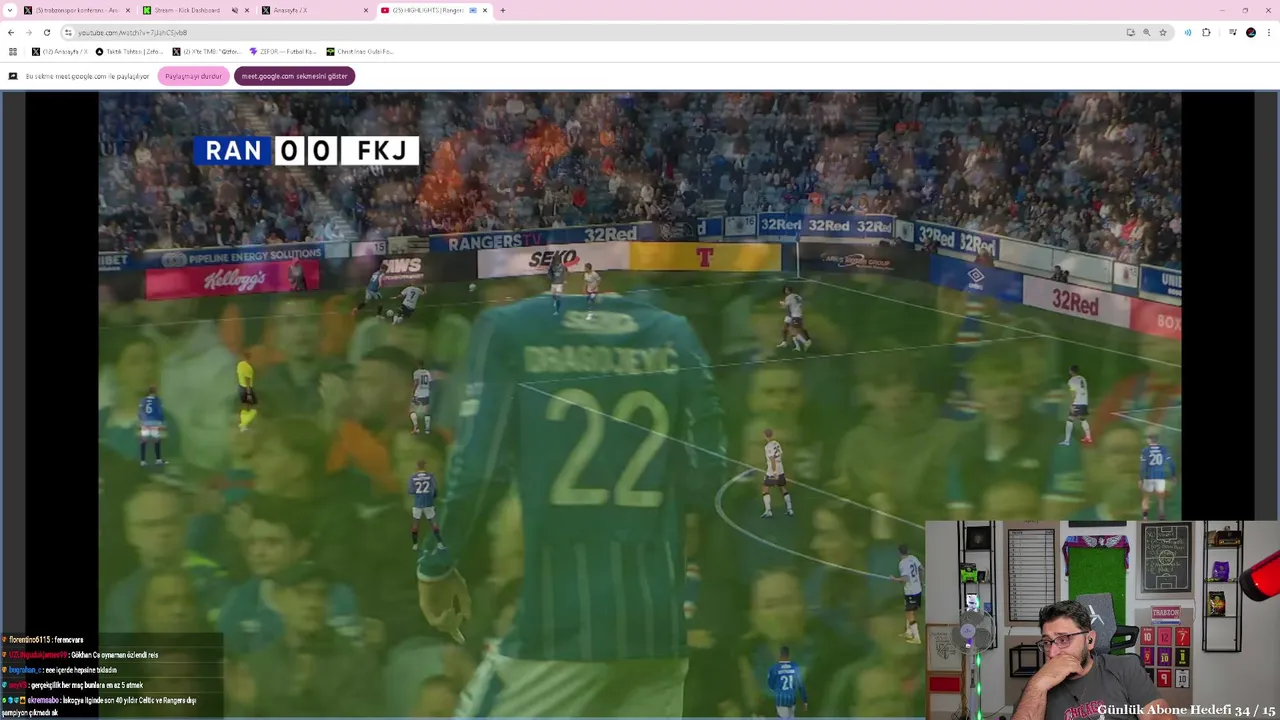Open the Taktik Tahtası bookmark
Screen dimensions: 1280x720
click(x=130, y=51)
